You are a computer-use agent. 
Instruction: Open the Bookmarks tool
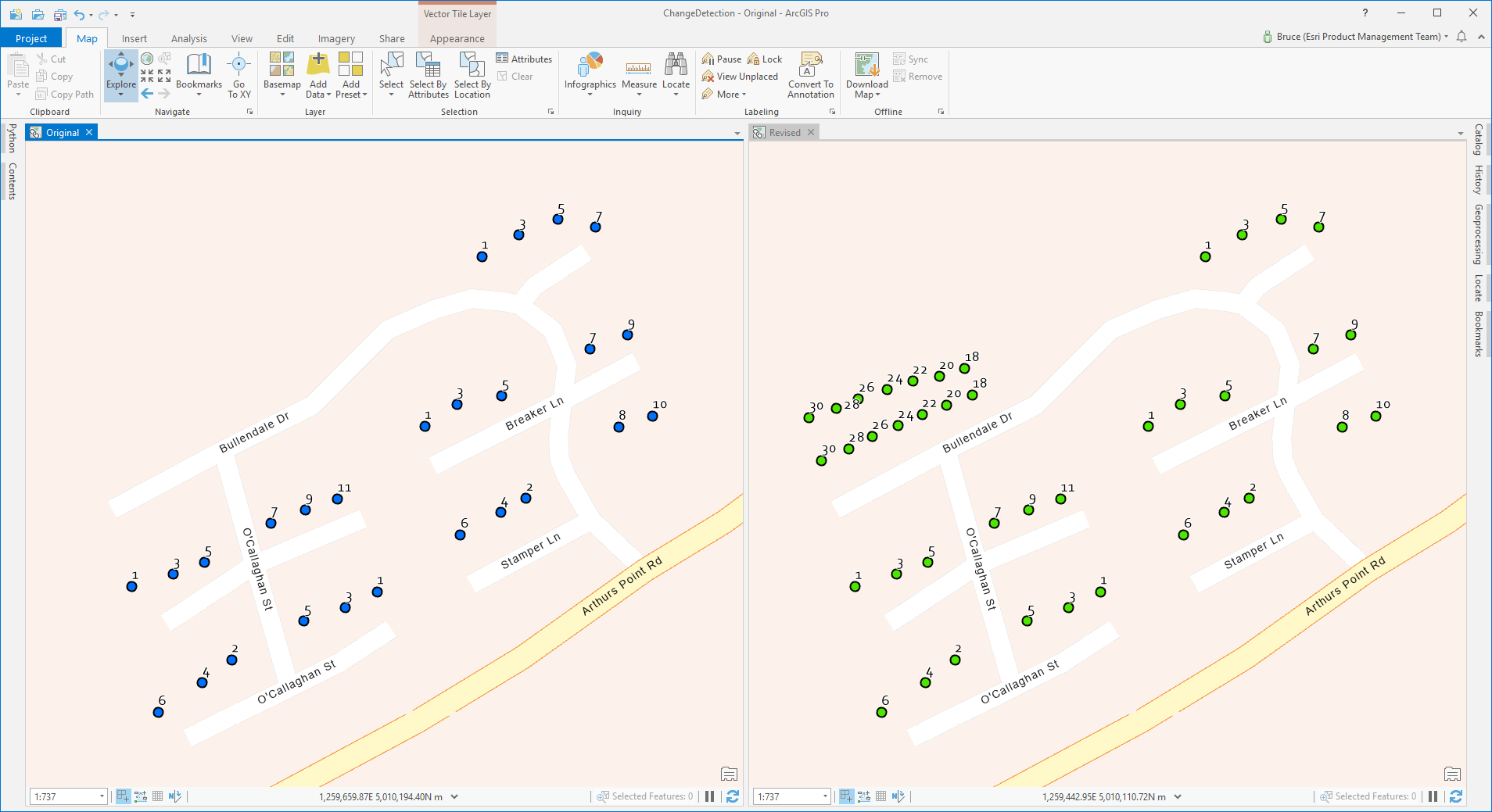point(199,74)
